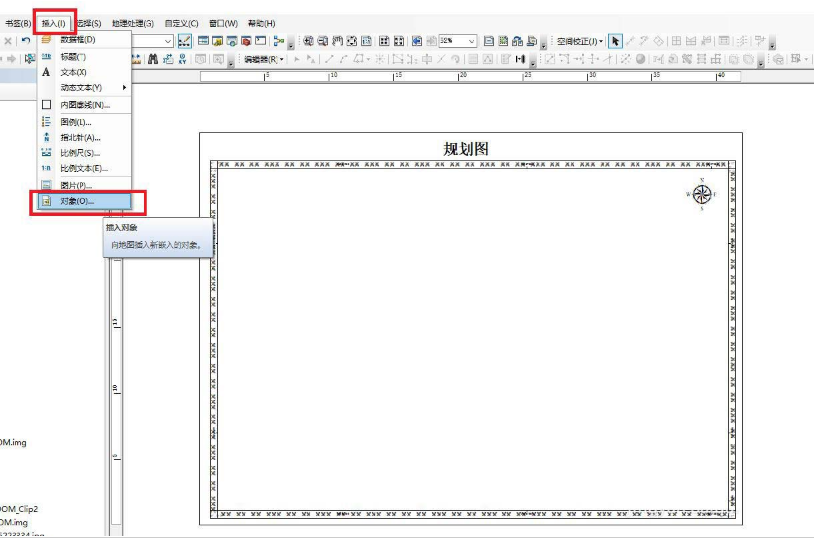Click layout zoom whole page icon
This screenshot has height=540, width=814.
352,41
